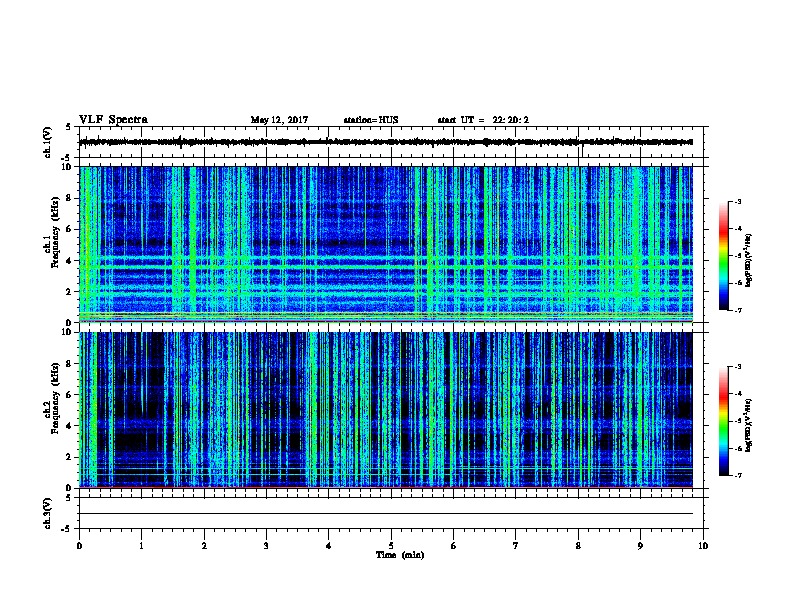Click the ch.2 colorbar log(PSD) unit label
The height and width of the screenshot is (612, 792).
pyautogui.click(x=748, y=426)
